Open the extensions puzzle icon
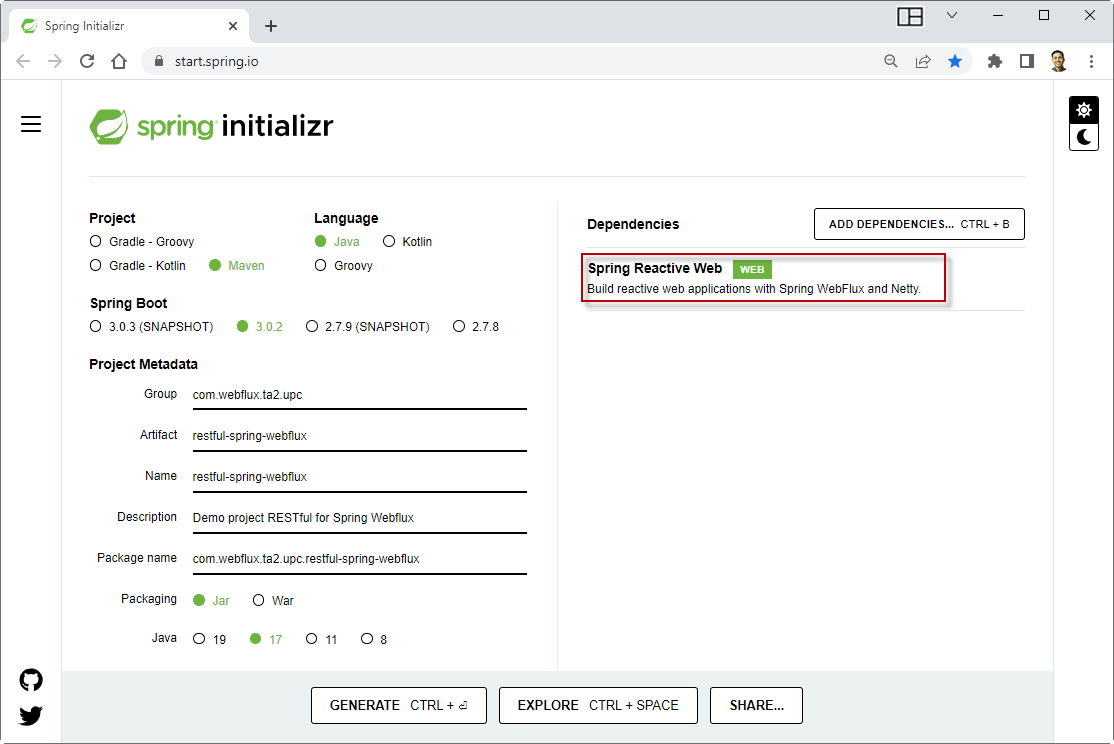The width and height of the screenshot is (1114, 744). tap(995, 61)
